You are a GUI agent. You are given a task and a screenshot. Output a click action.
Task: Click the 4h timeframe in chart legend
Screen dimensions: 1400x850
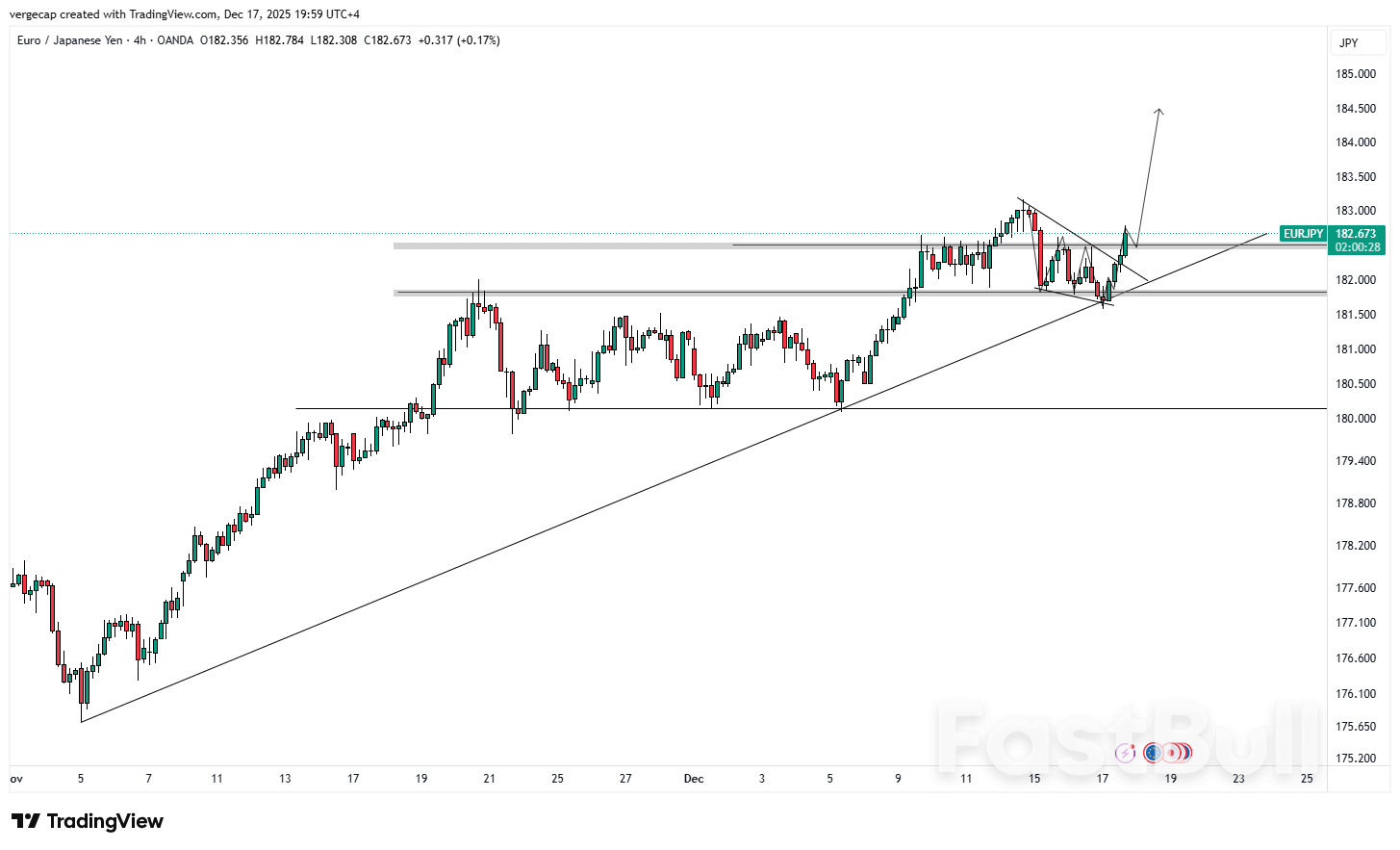pyautogui.click(x=140, y=40)
